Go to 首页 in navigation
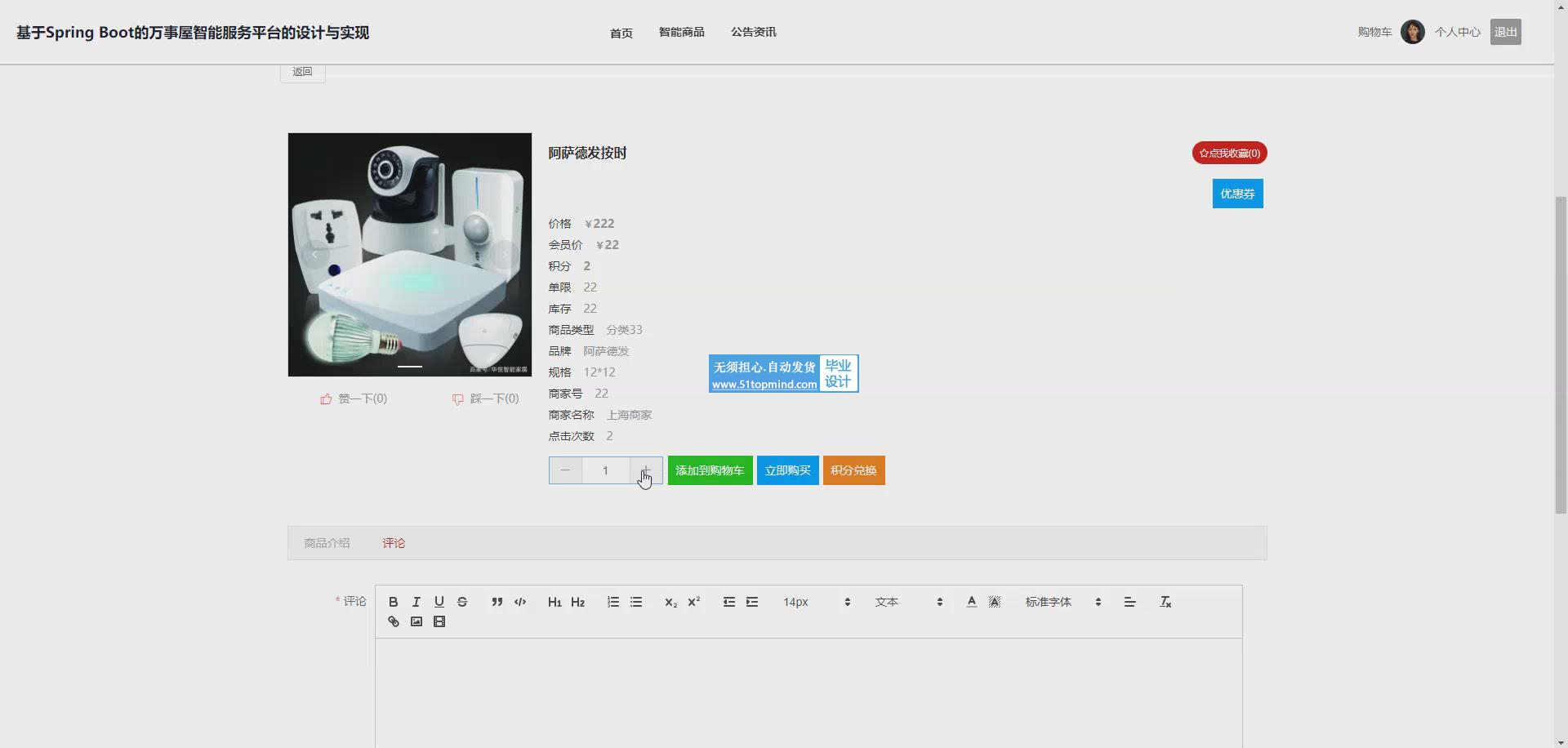The width and height of the screenshot is (1568, 748). [x=621, y=33]
